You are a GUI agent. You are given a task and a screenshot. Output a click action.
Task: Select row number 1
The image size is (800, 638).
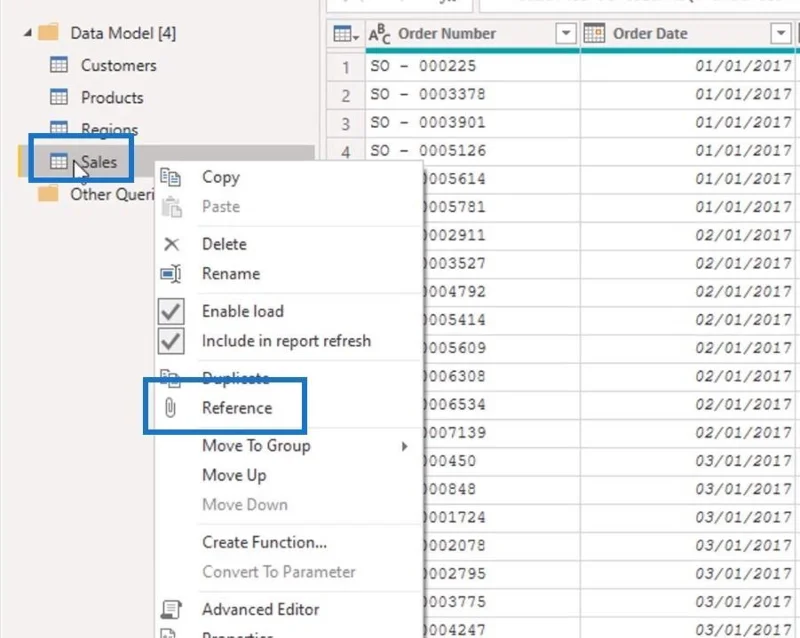345,67
